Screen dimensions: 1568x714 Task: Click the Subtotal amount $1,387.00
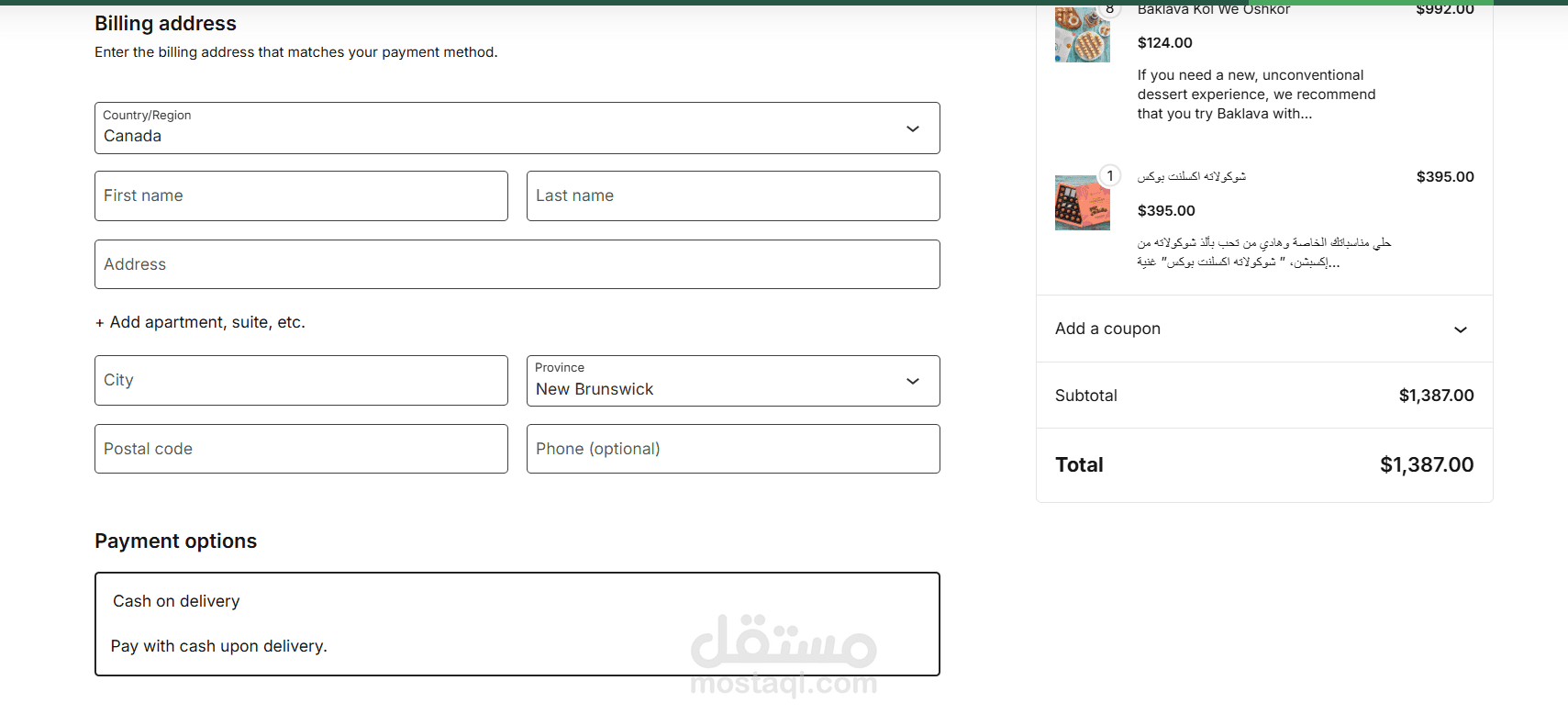[x=1437, y=396]
